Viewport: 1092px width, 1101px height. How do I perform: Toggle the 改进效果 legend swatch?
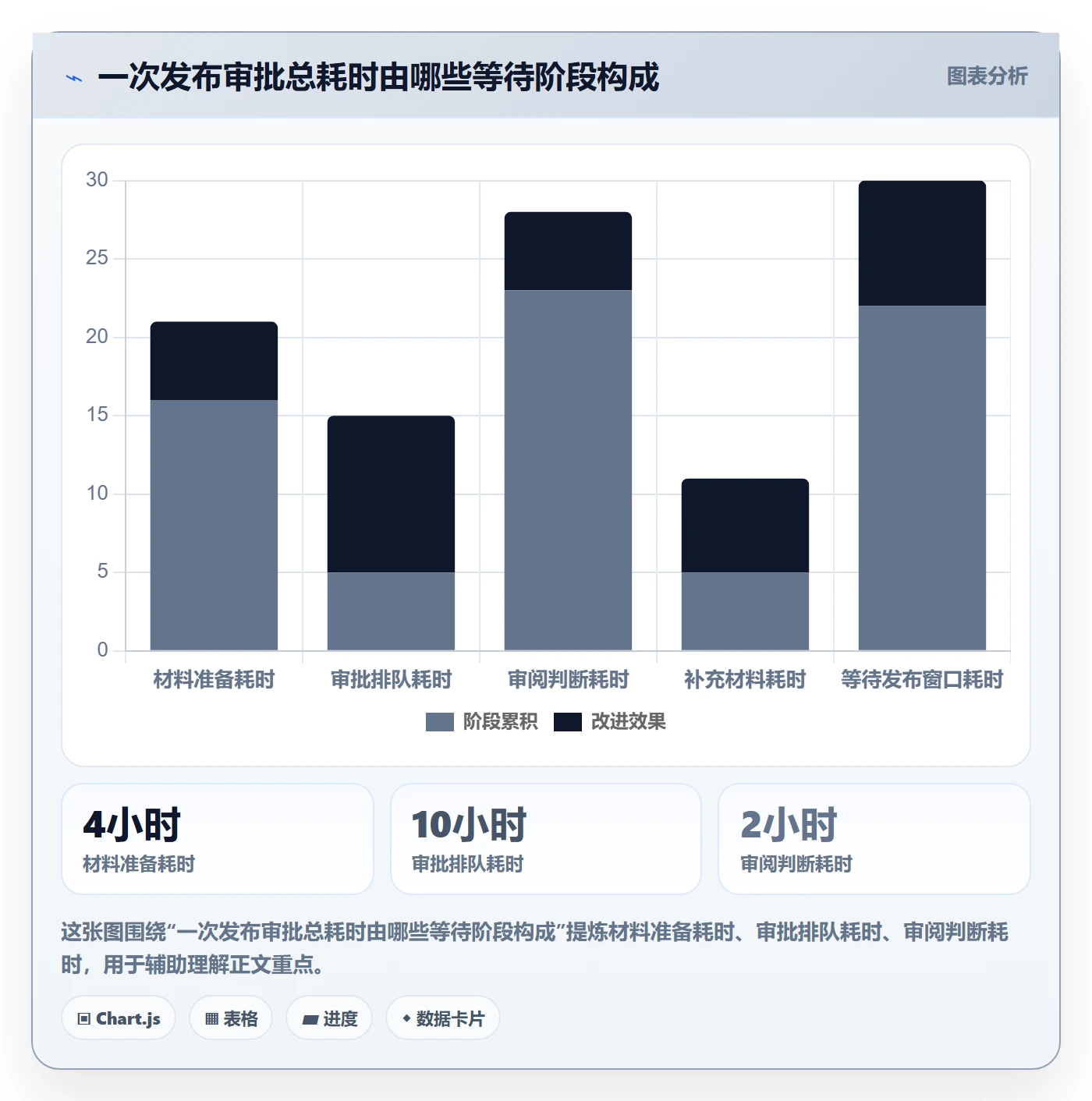pos(568,722)
